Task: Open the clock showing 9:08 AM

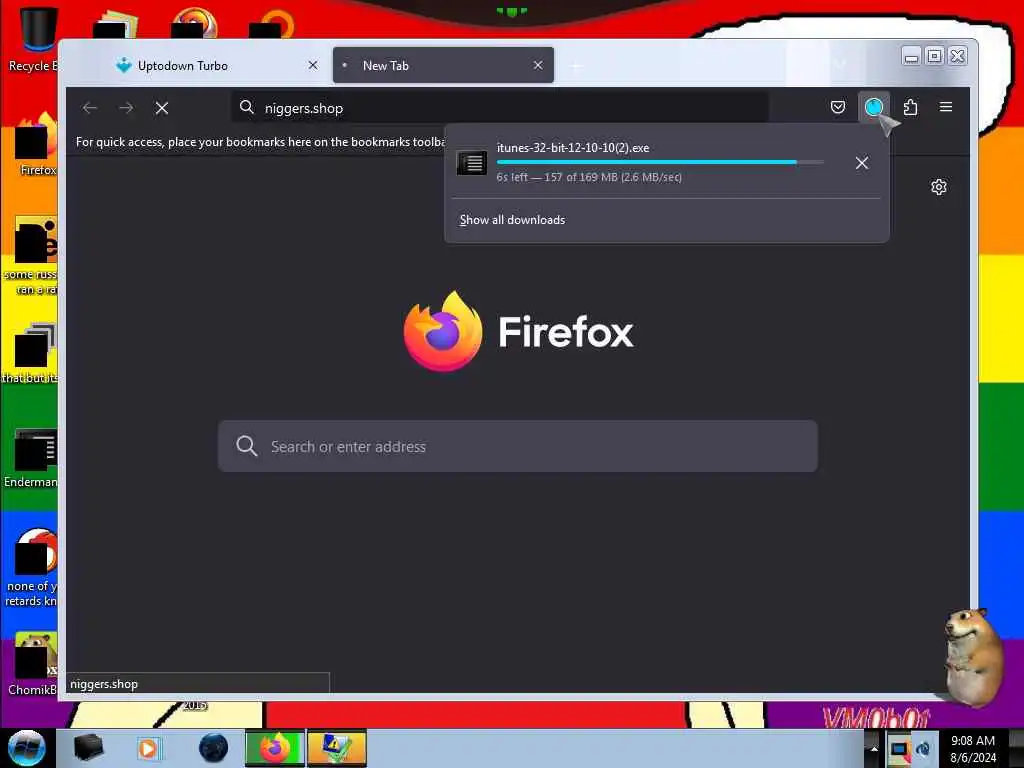Action: point(972,748)
